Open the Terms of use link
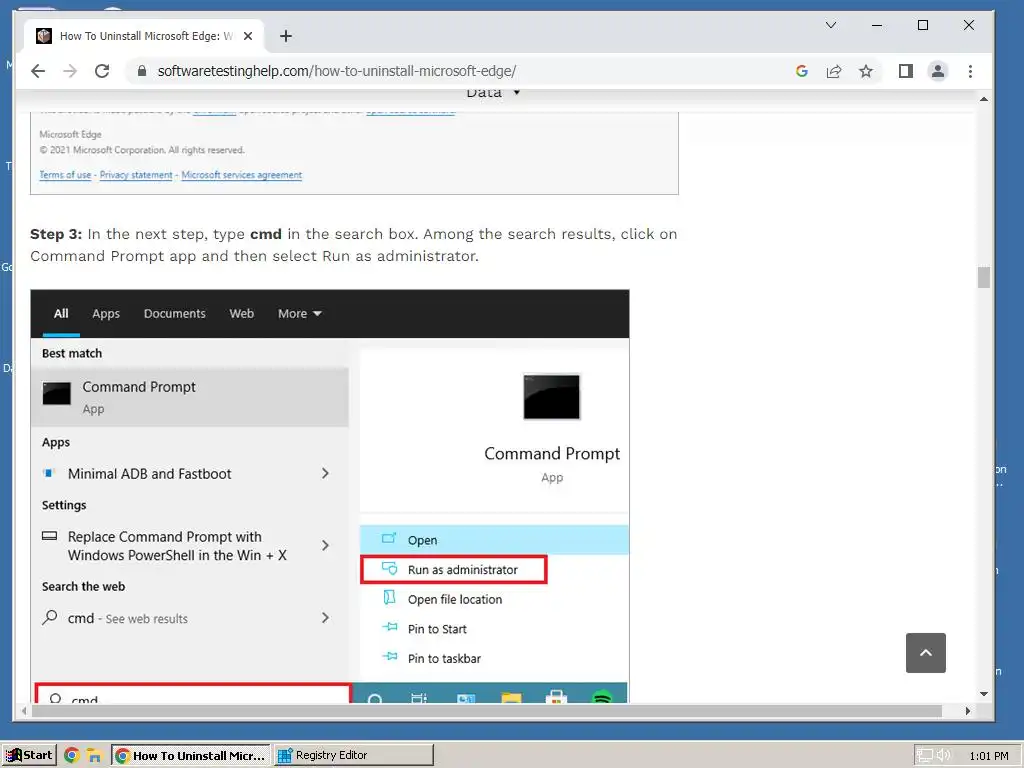 pos(65,175)
